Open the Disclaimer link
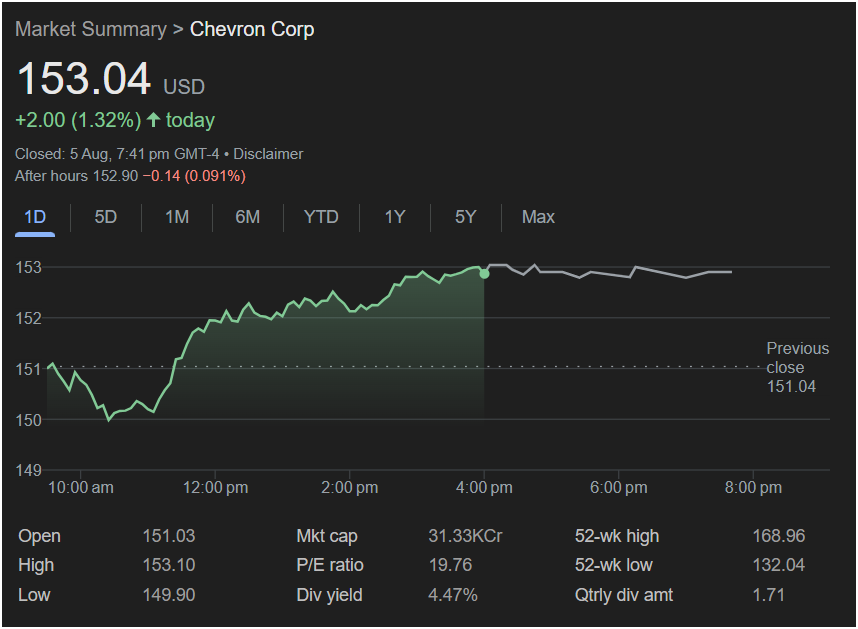The image size is (858, 629). tap(268, 154)
